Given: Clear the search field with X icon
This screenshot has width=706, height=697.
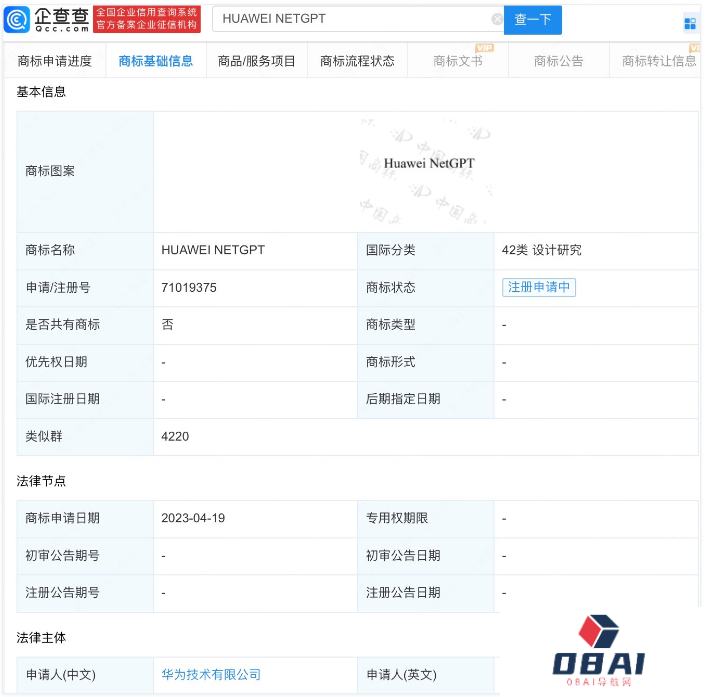Looking at the screenshot, I should [x=497, y=19].
